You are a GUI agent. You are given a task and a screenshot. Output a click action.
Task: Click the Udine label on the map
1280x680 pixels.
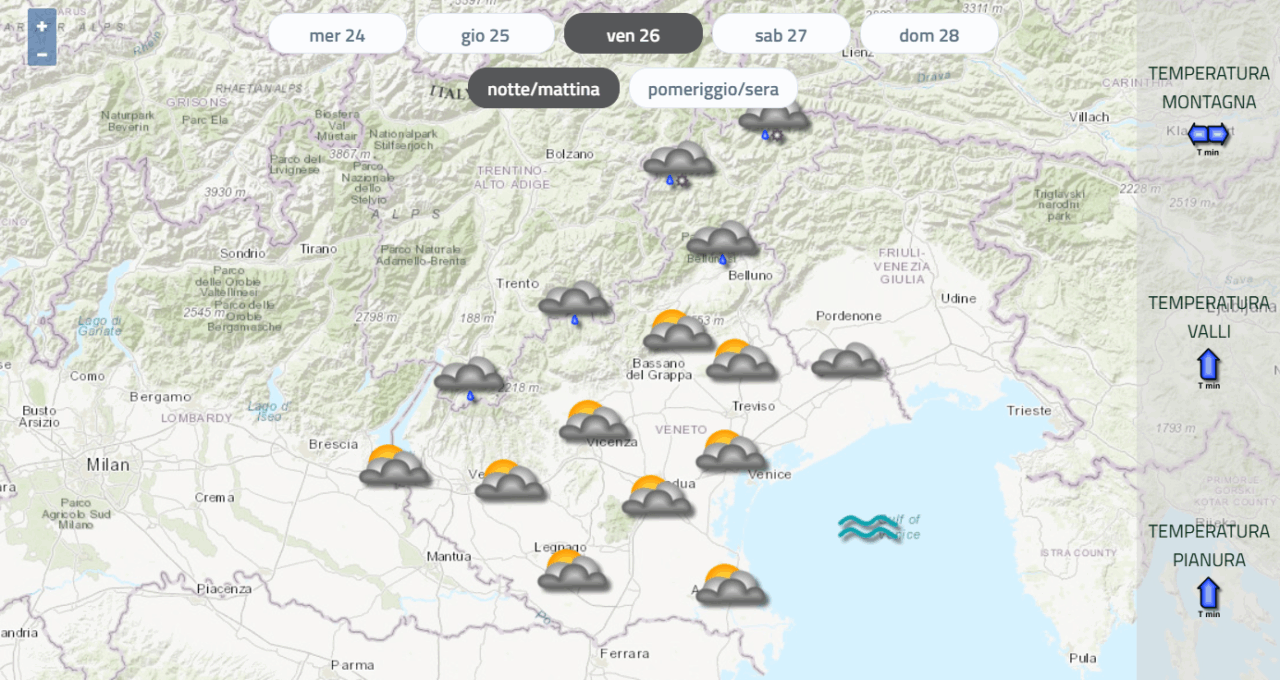click(958, 298)
